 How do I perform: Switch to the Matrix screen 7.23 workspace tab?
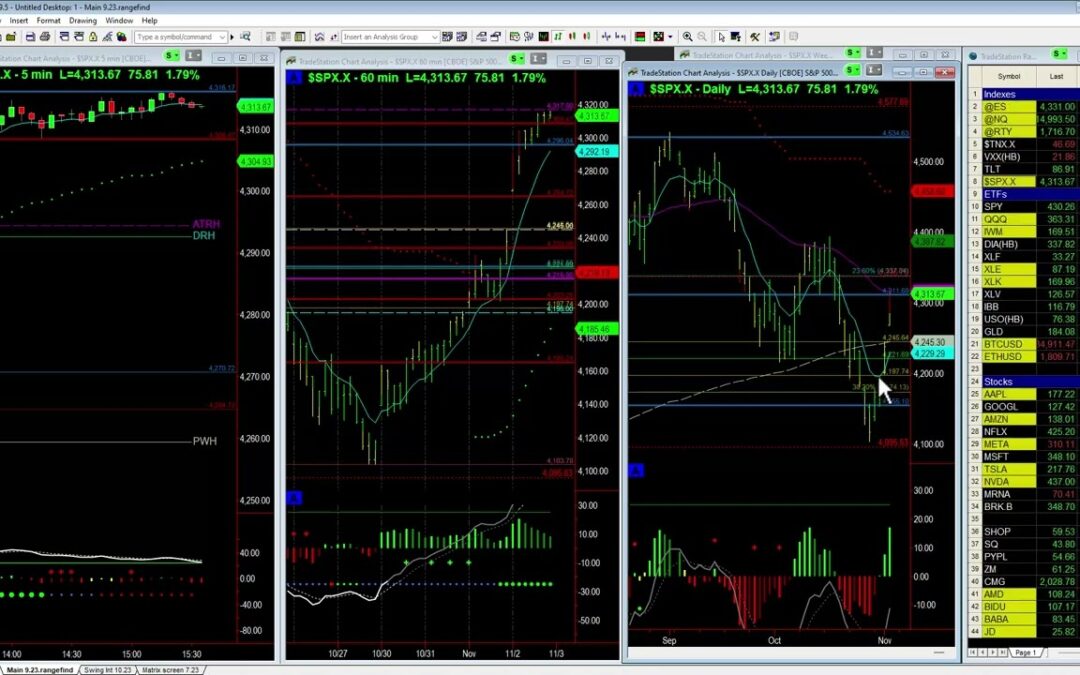(170, 669)
